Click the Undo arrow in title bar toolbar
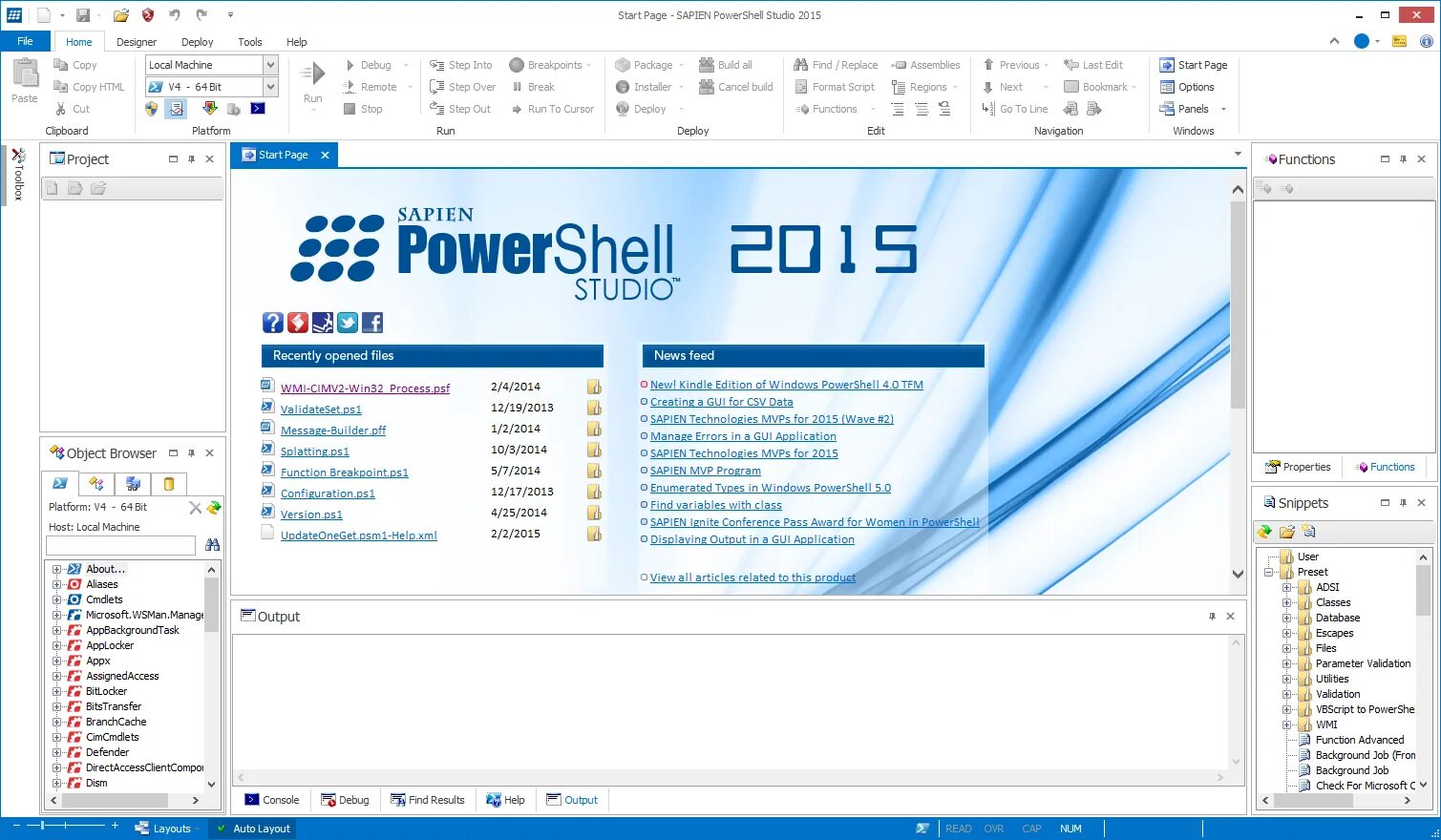The image size is (1441, 840). point(174,15)
